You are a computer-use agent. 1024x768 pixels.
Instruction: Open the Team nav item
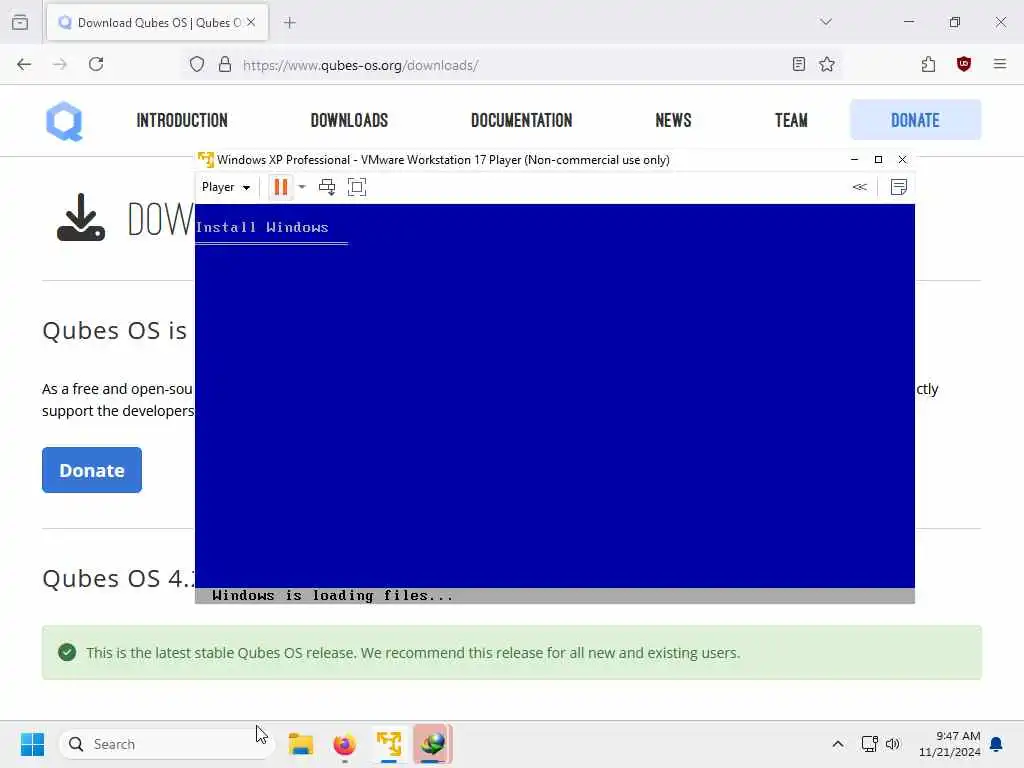coord(792,121)
